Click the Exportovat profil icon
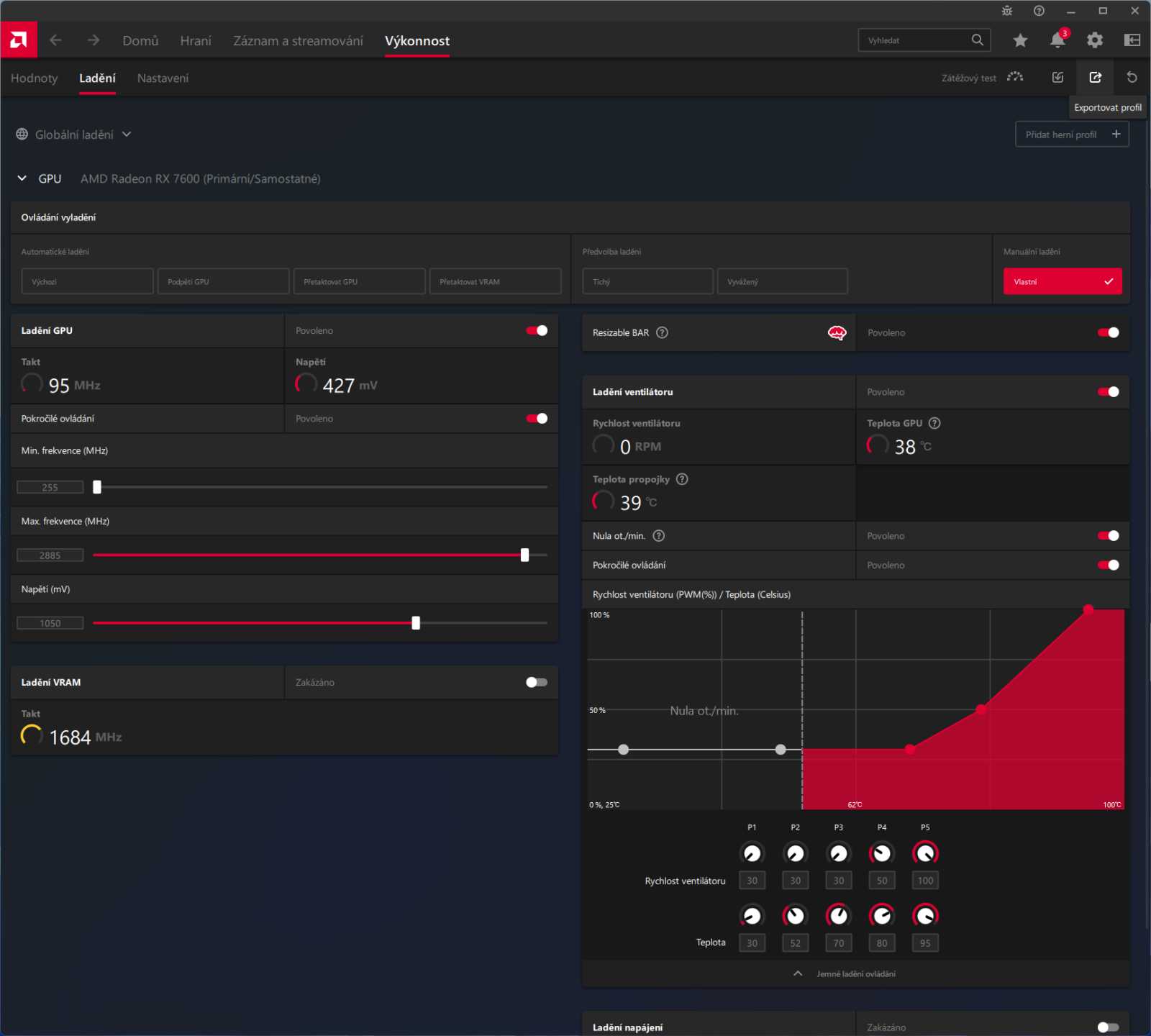 coord(1095,77)
